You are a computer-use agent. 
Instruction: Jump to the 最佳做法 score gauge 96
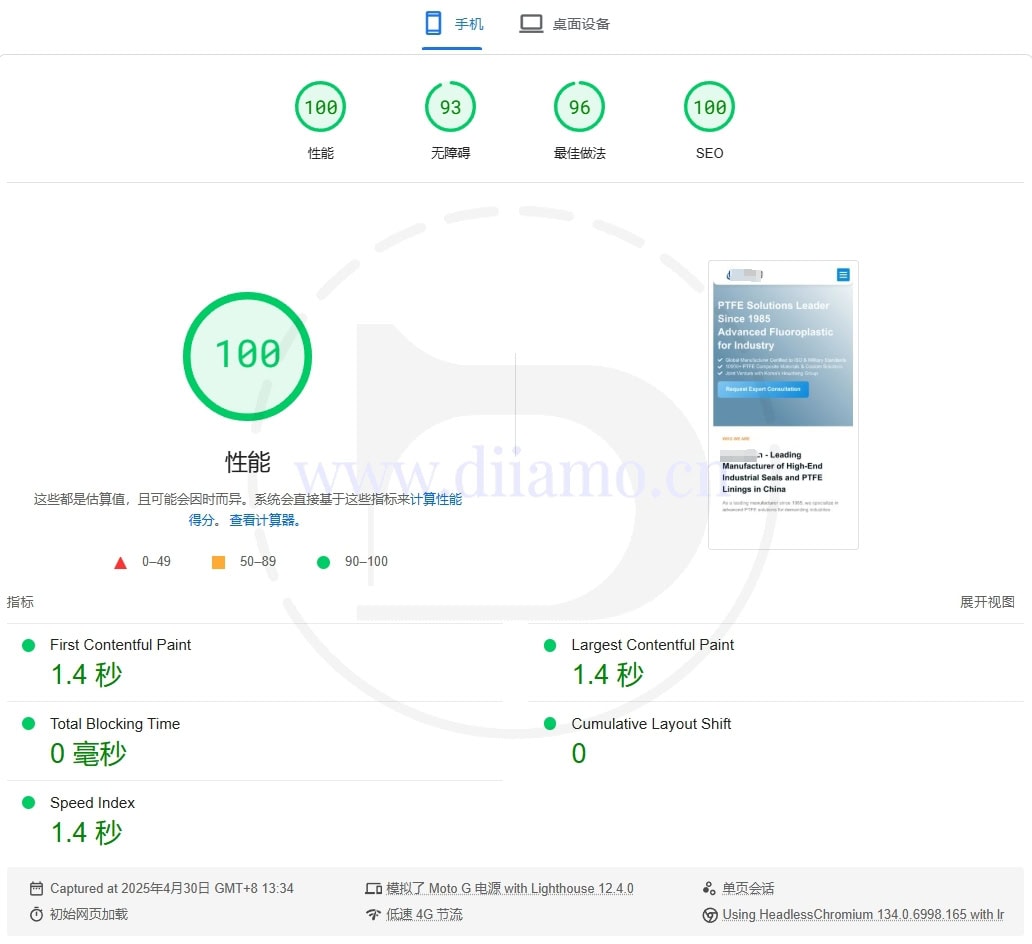pyautogui.click(x=579, y=107)
